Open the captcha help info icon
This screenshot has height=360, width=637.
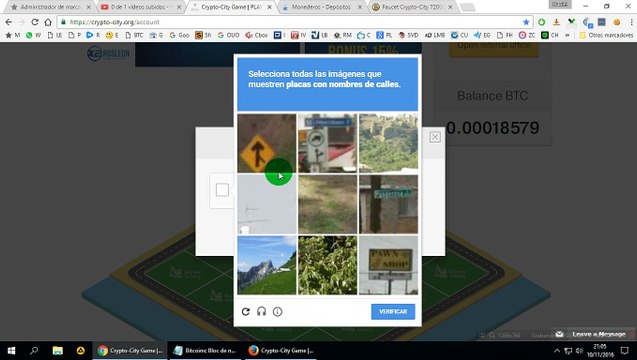tap(277, 312)
